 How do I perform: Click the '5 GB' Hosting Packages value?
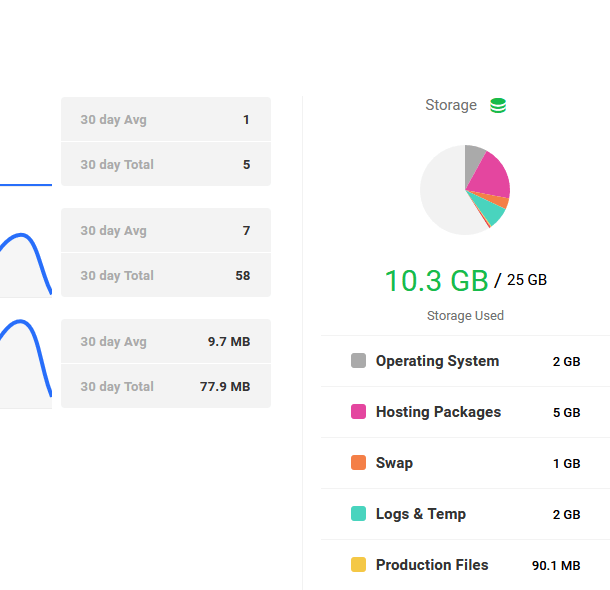click(x=566, y=413)
